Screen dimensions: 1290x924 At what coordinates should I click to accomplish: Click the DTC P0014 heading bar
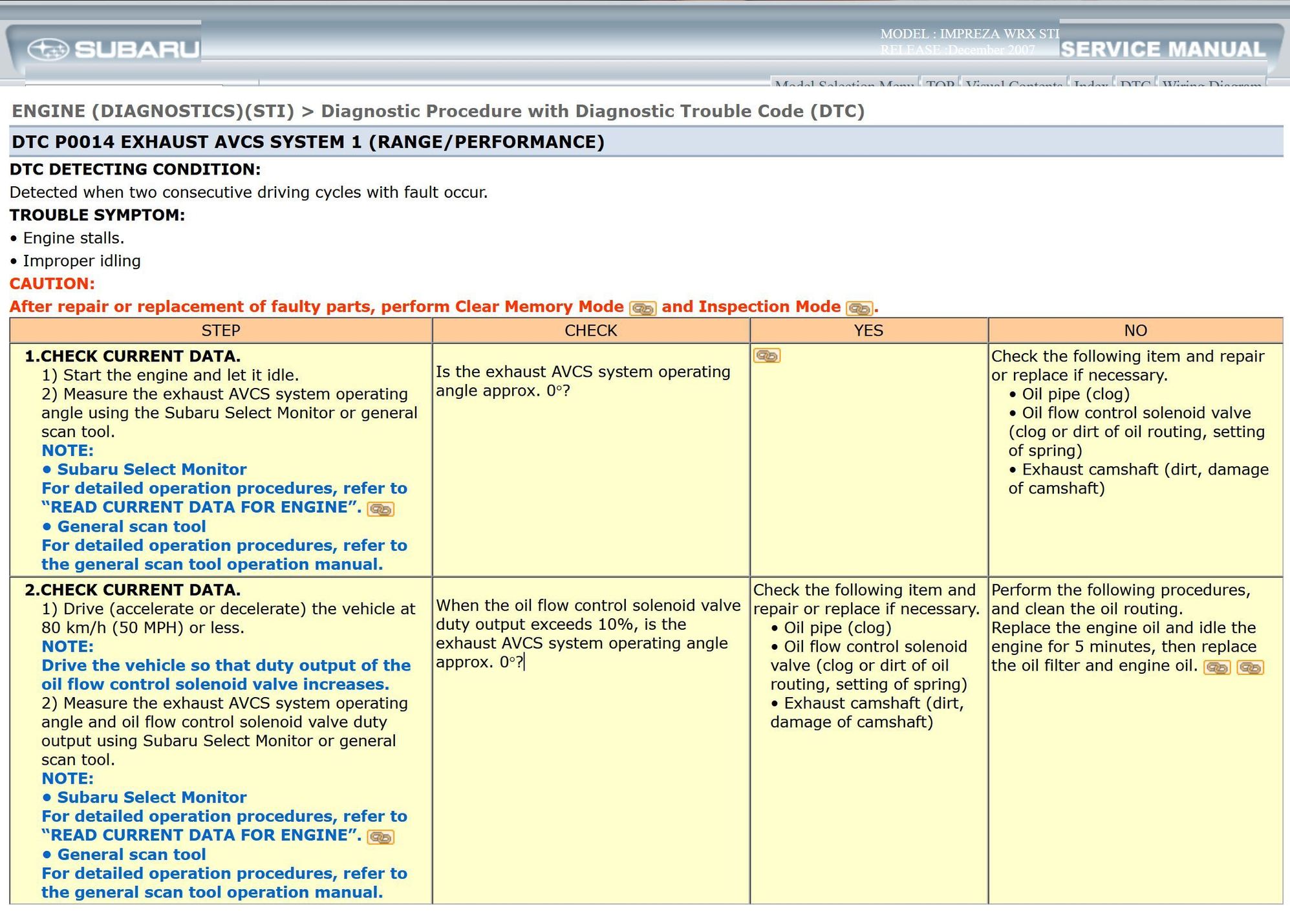[x=307, y=142]
